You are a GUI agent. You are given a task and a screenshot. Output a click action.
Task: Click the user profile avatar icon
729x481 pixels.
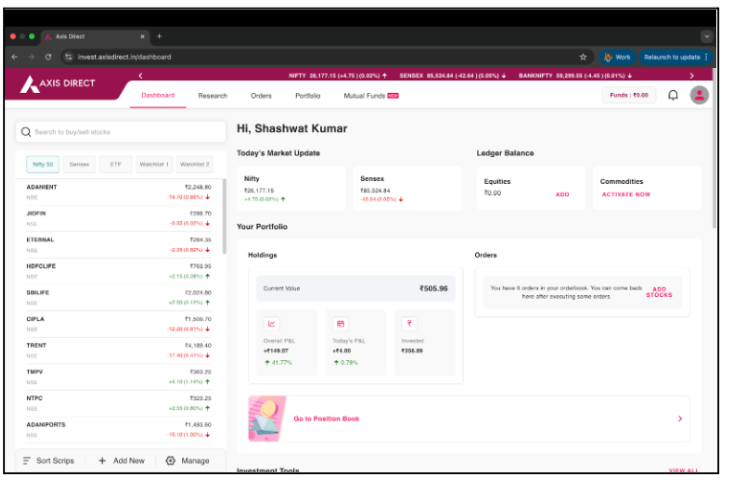tap(700, 95)
